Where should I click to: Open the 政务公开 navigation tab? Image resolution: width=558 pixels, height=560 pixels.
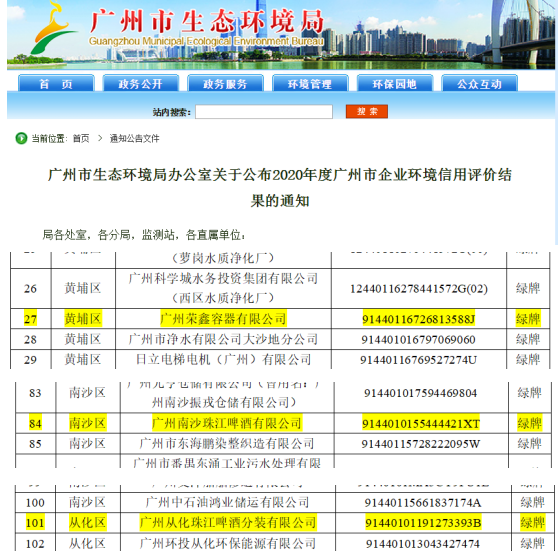140,84
